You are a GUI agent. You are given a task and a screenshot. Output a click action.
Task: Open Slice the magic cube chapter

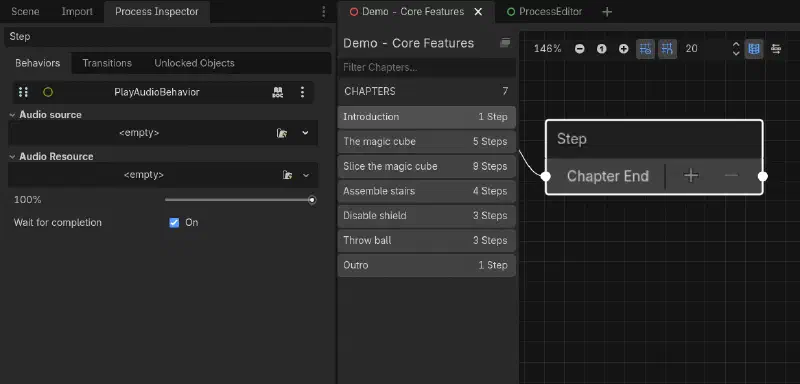427,166
